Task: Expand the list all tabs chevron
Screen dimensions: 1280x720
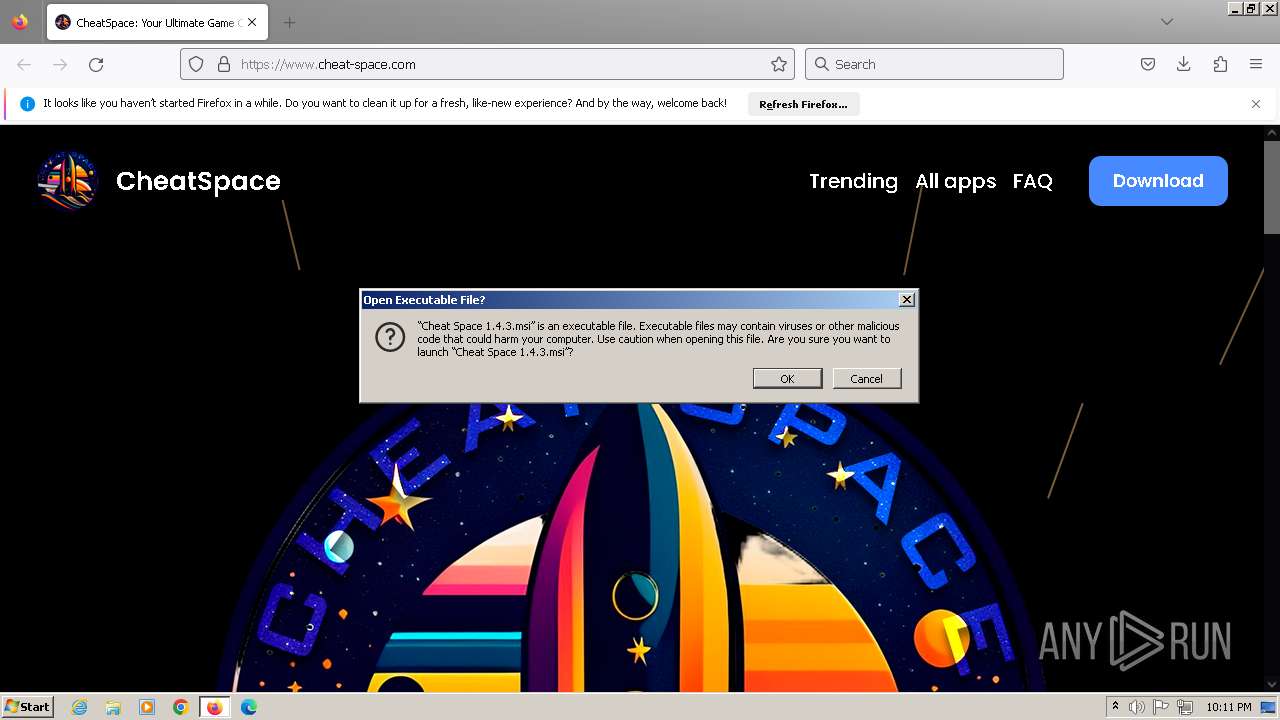Action: tap(1167, 22)
